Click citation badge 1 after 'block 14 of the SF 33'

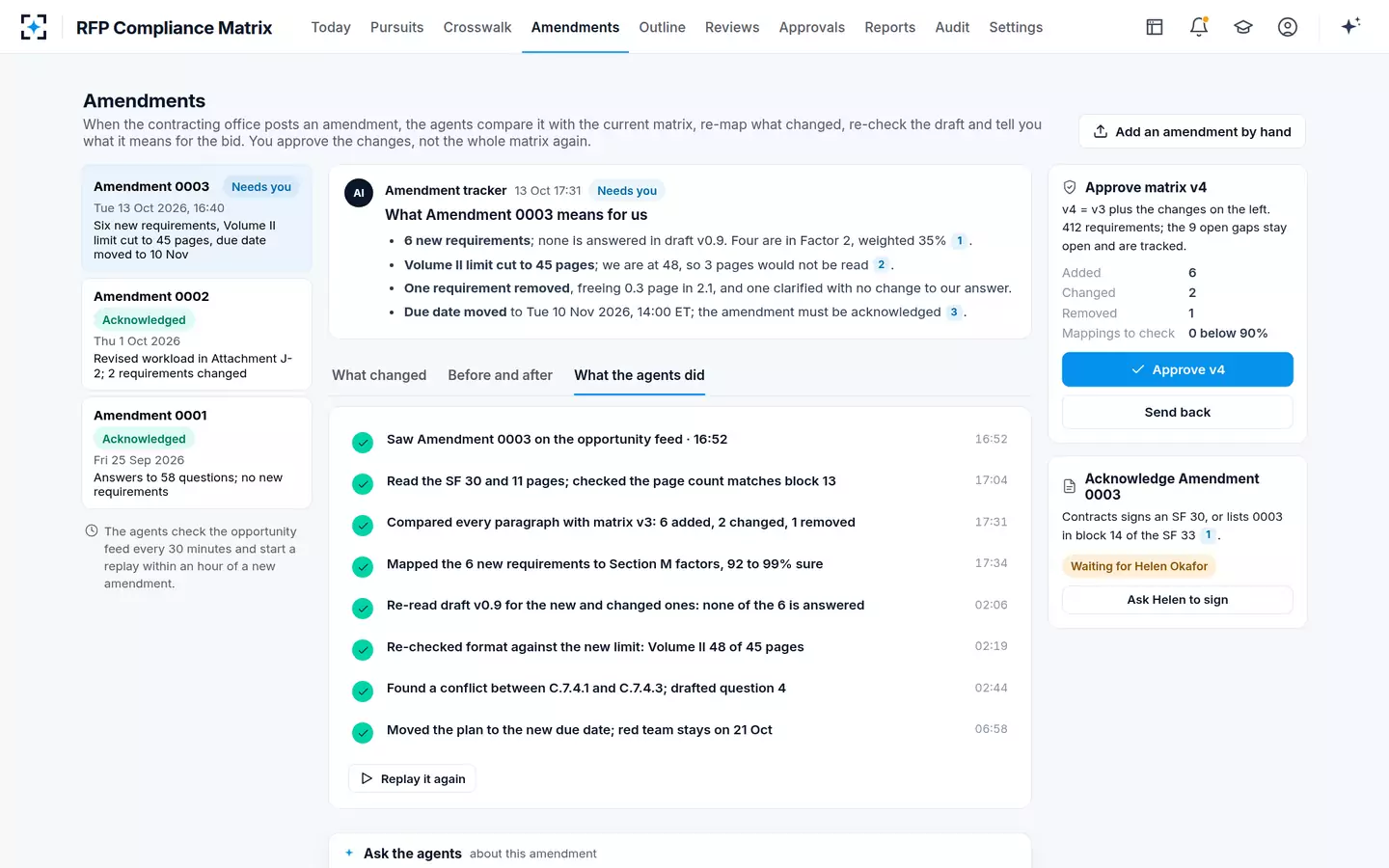(1208, 535)
